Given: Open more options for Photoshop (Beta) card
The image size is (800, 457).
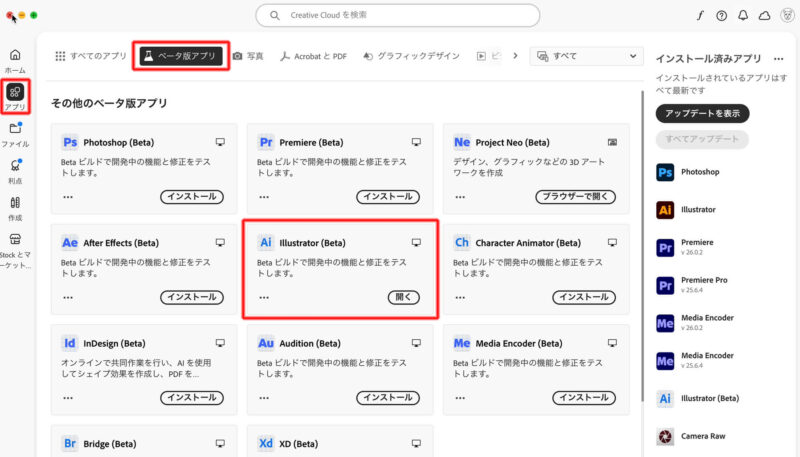Looking at the screenshot, I should (68, 197).
